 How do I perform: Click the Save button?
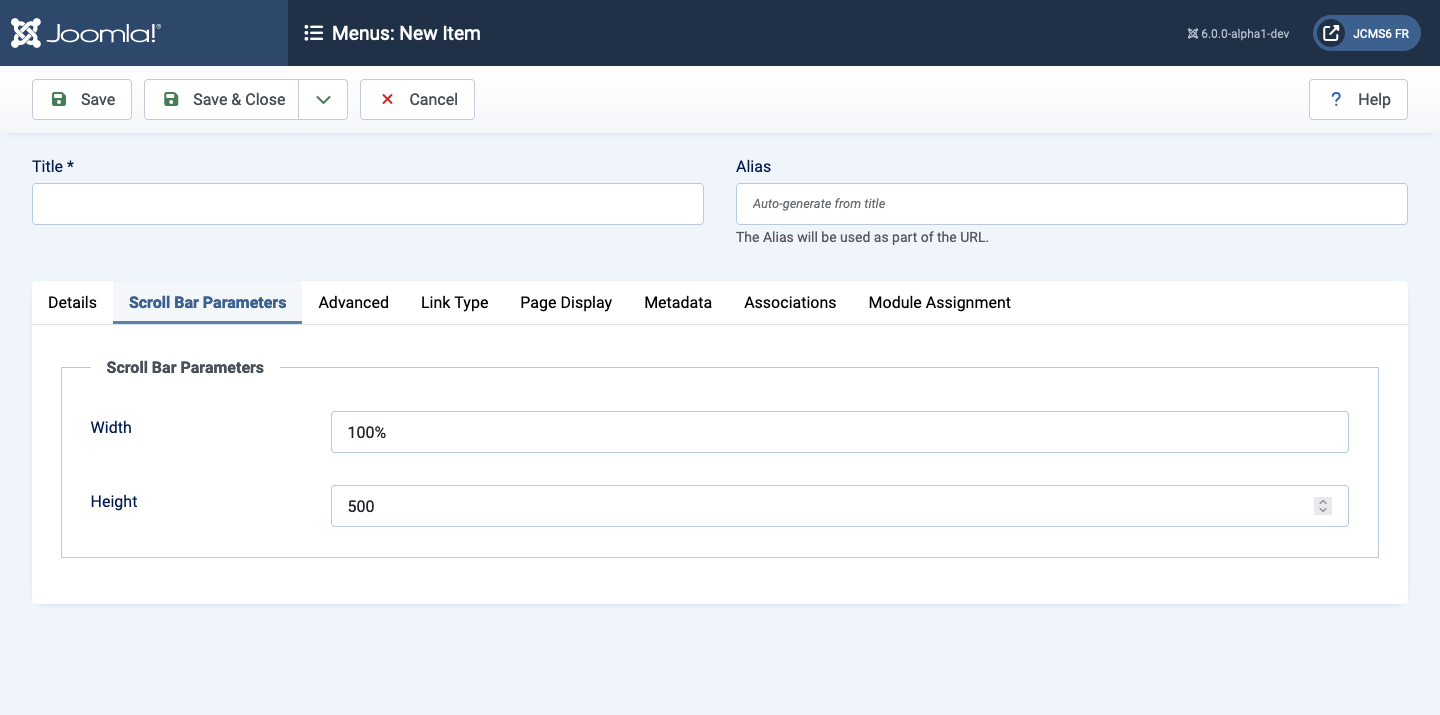82,99
